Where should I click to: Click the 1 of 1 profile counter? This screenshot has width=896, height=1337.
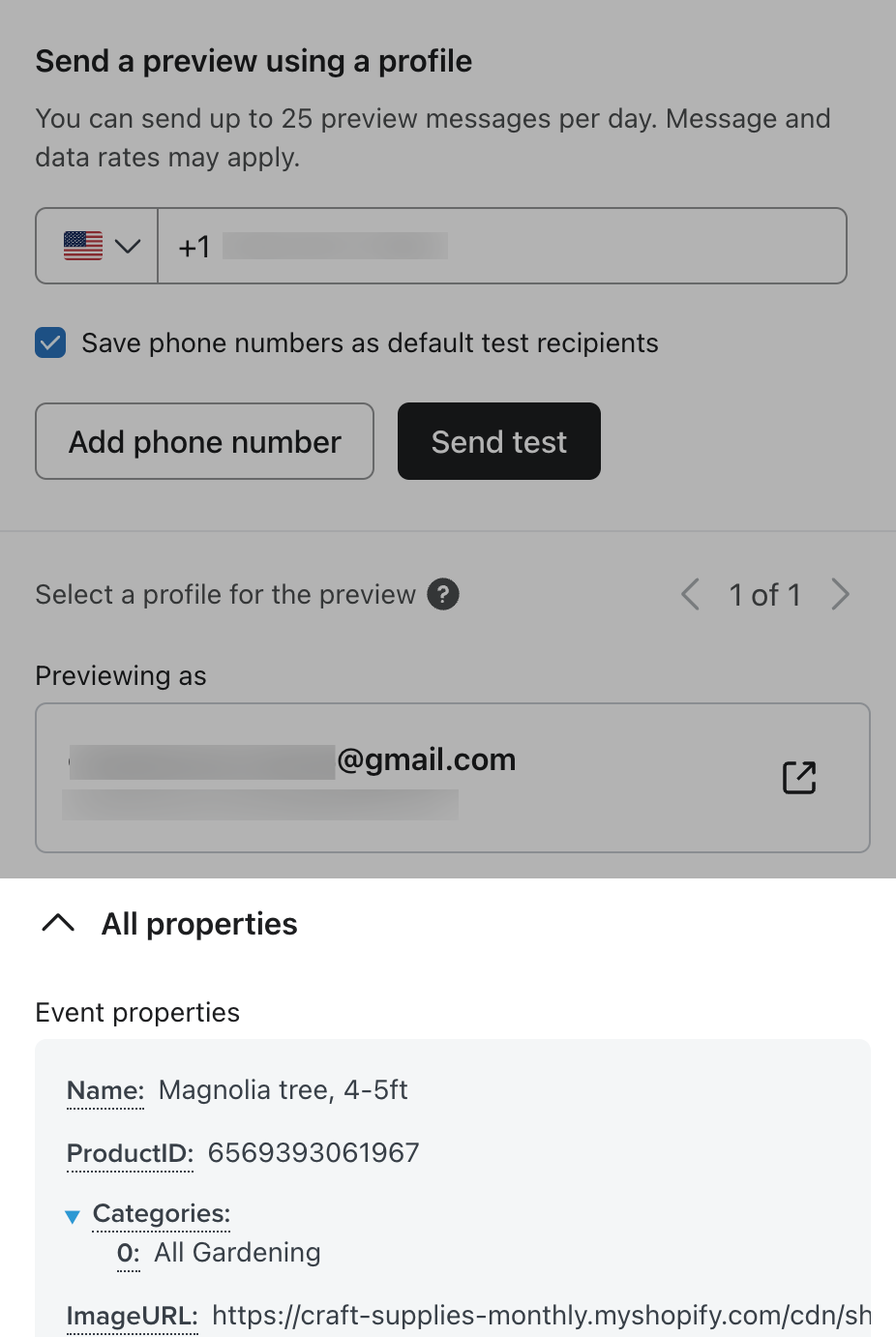coord(764,594)
